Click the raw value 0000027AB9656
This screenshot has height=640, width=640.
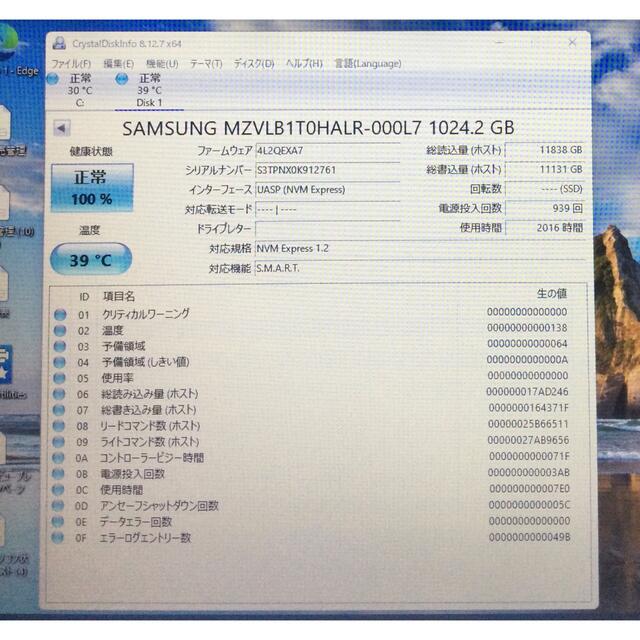tap(528, 440)
